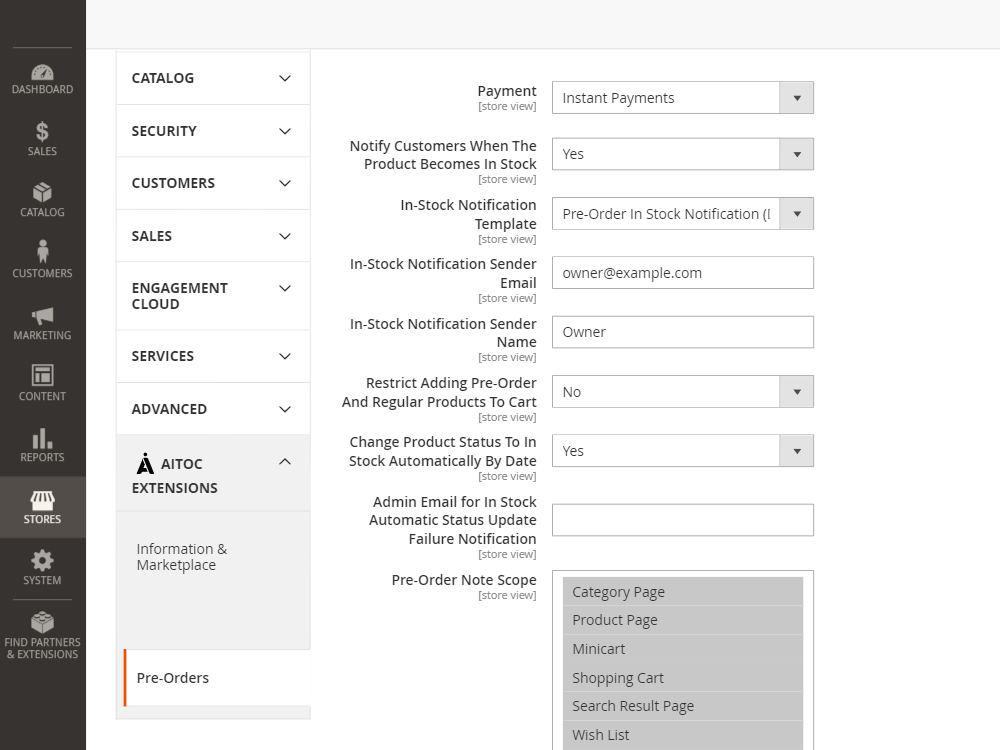
Task: Open the Customers person icon
Action: (42, 251)
